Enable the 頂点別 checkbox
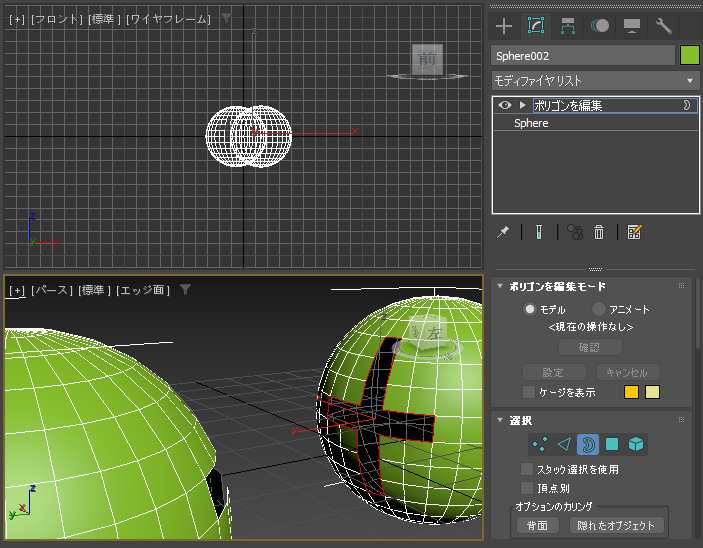This screenshot has width=703, height=548. click(527, 488)
